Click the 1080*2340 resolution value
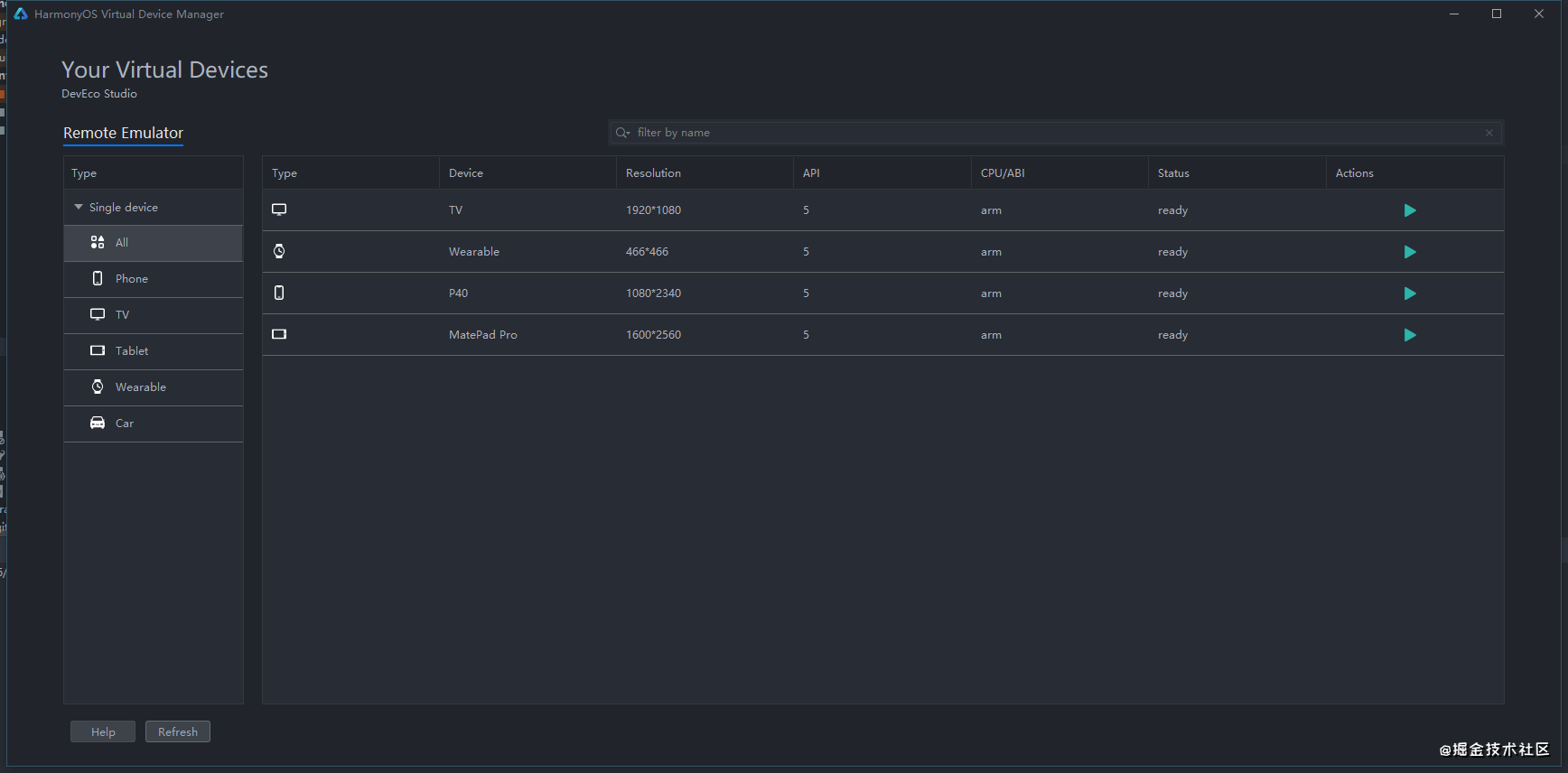1568x773 pixels. point(653,293)
